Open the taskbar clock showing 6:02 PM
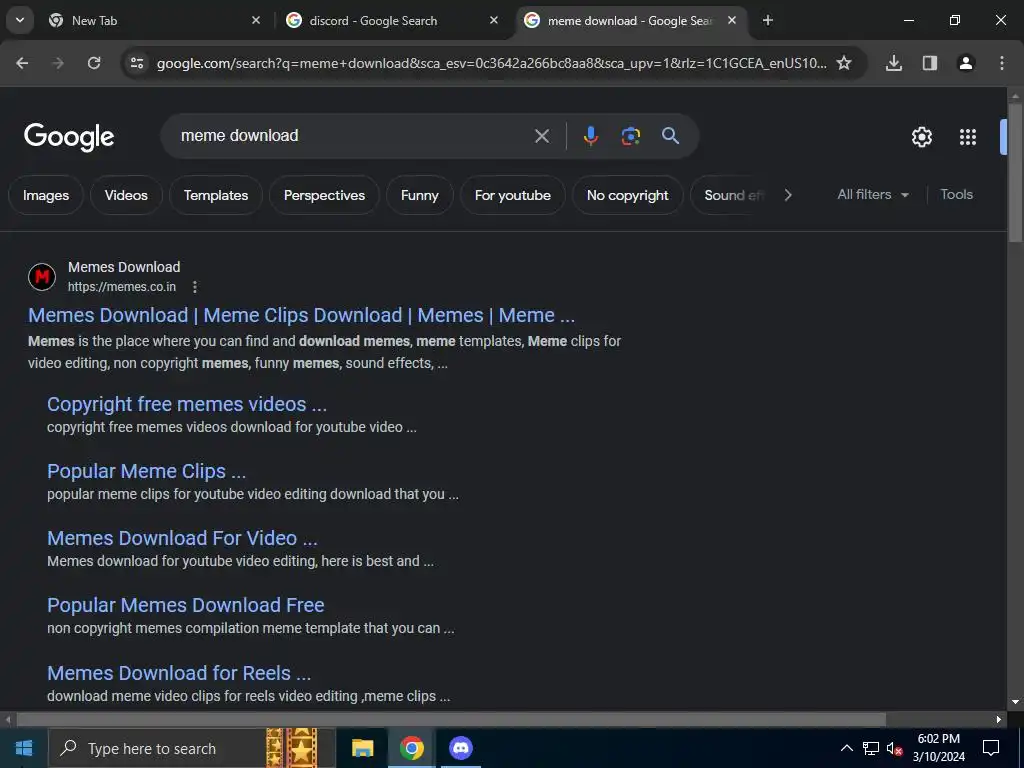Screen dimensions: 1024x768 coord(938,748)
